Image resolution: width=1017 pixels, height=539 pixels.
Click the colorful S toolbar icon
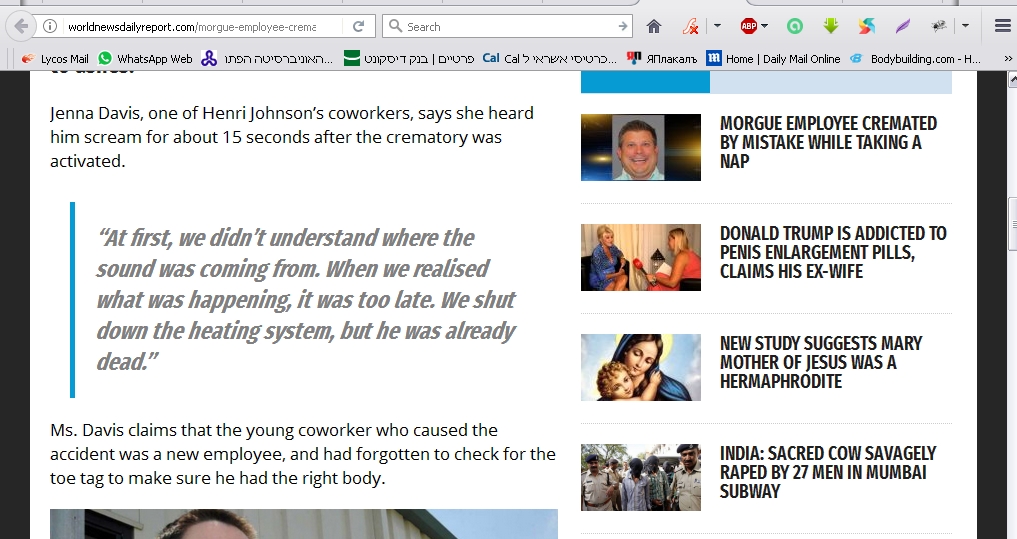(867, 27)
